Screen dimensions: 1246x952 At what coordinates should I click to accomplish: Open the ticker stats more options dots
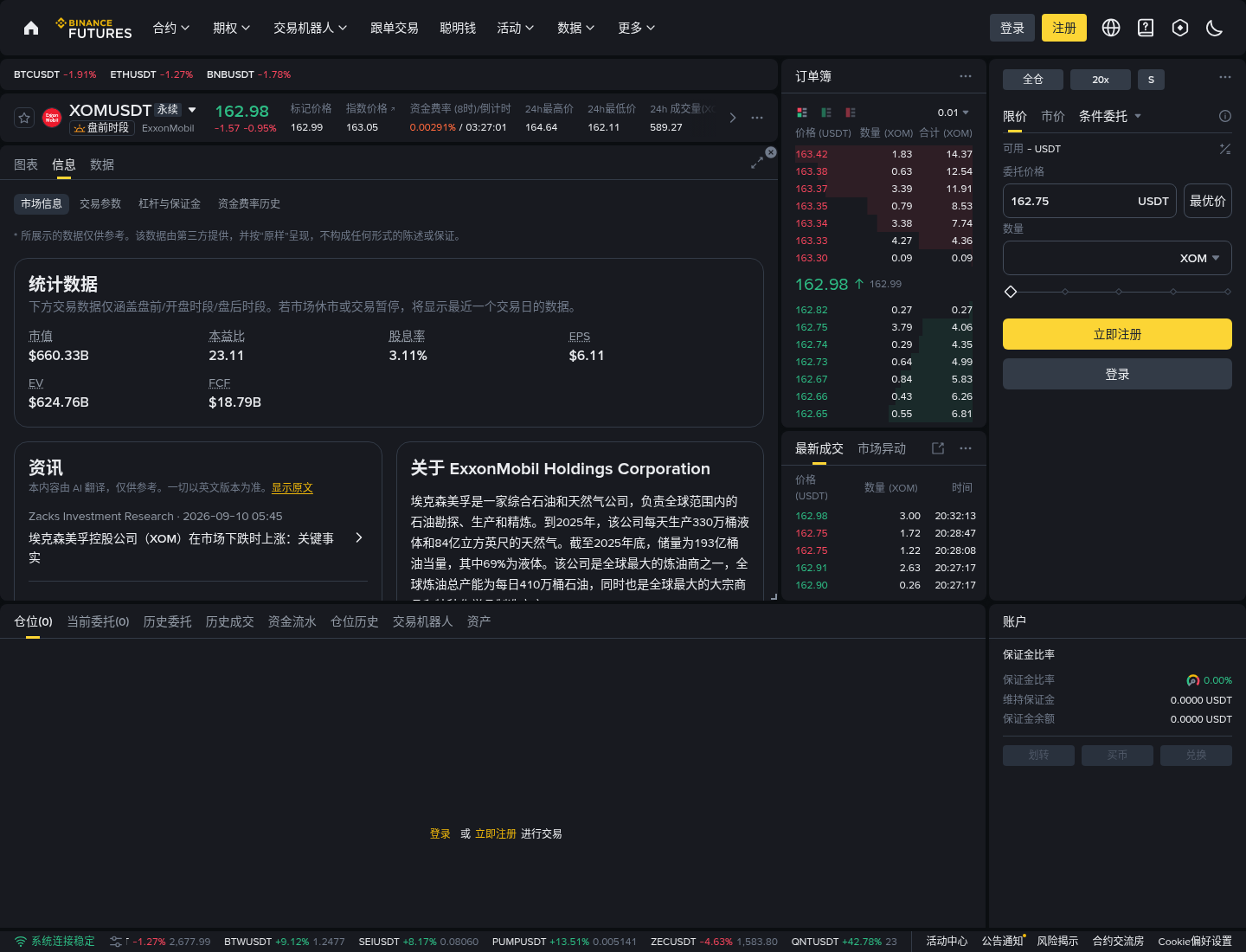click(757, 118)
